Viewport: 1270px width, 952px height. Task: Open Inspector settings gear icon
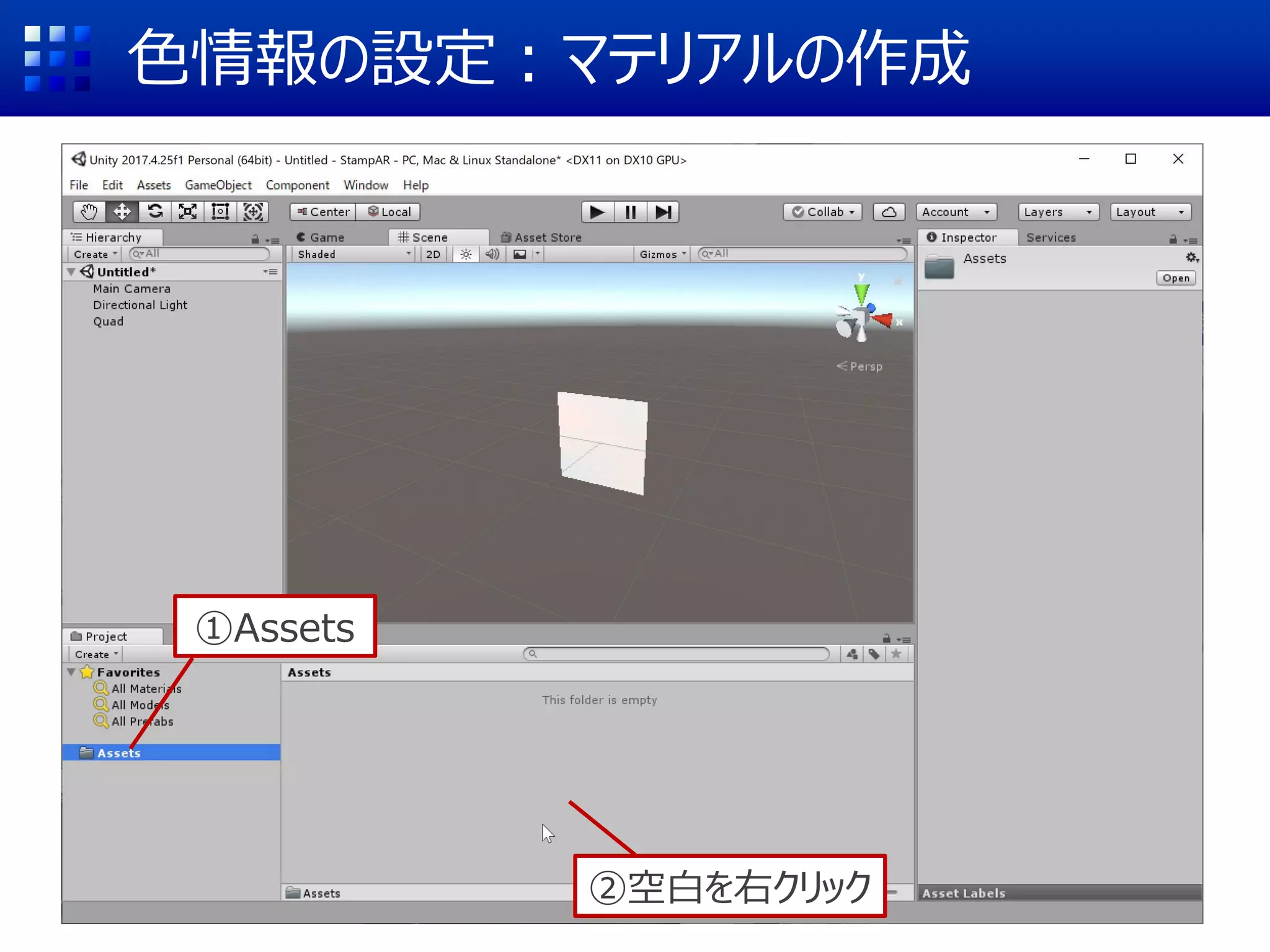[x=1192, y=257]
